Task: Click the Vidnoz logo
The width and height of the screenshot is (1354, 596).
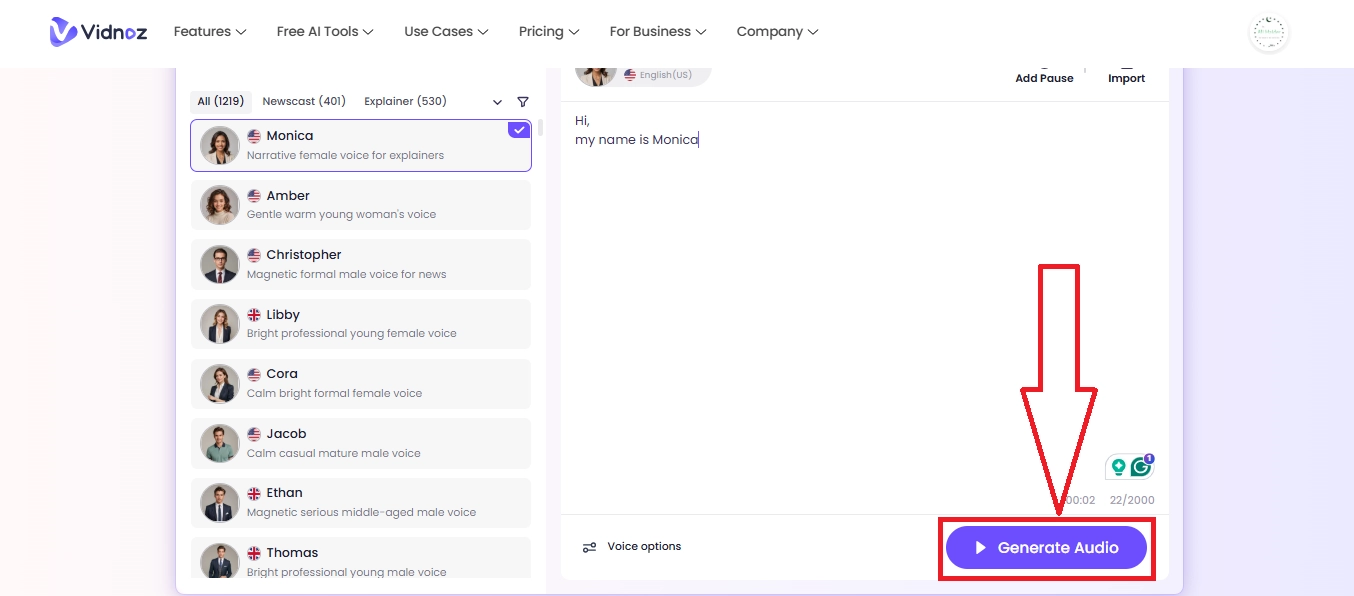Action: pos(98,32)
